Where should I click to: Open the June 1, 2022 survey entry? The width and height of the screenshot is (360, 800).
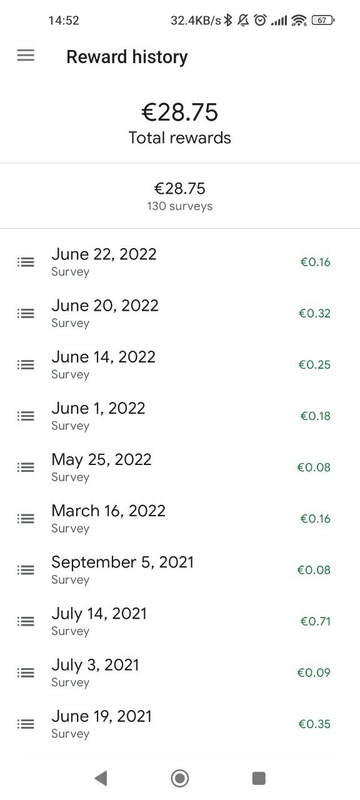pos(180,416)
